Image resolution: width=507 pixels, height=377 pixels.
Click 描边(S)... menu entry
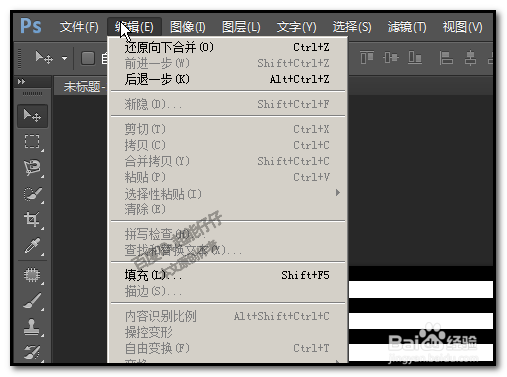[x=228, y=291]
